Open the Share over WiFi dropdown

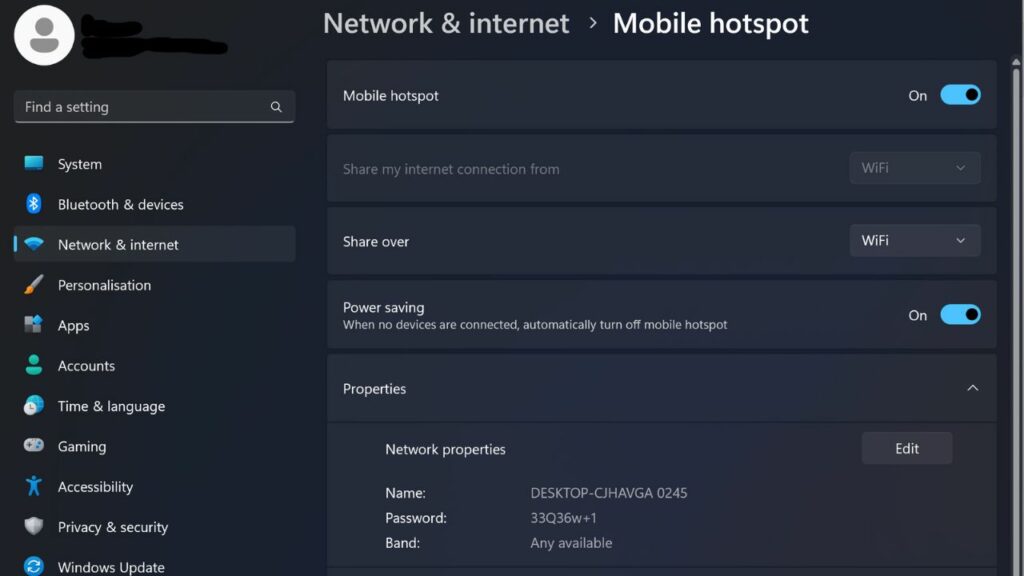(x=914, y=241)
